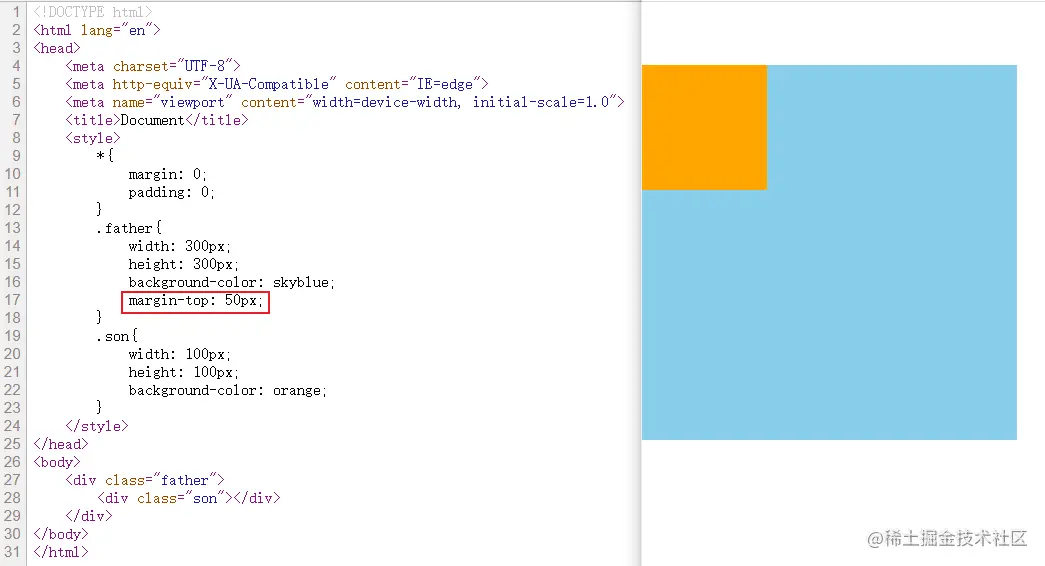This screenshot has height=566, width=1045.
Task: Click background-color: skyblue declaration
Action: coord(231,282)
